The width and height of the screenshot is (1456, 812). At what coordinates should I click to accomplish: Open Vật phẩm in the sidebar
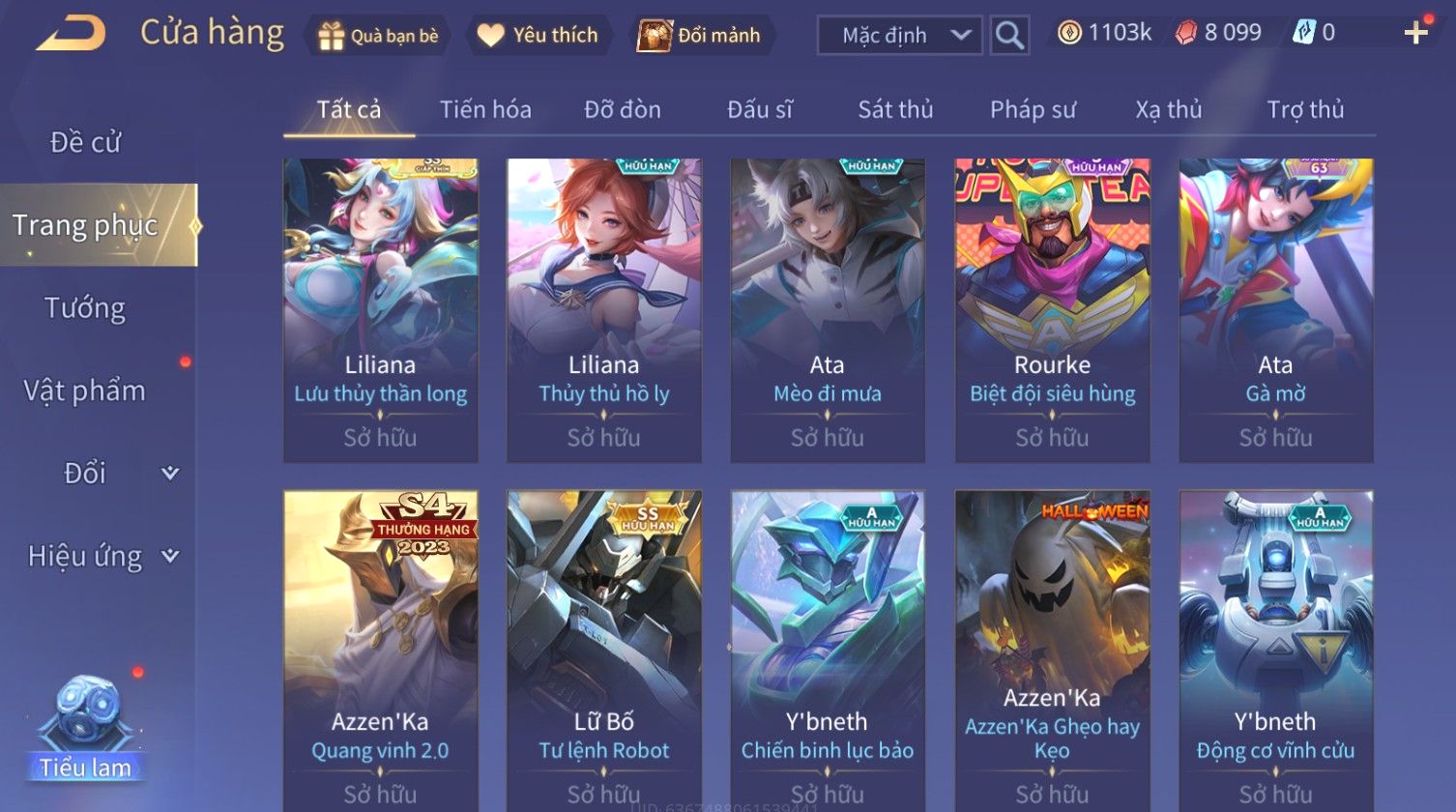[x=85, y=391]
